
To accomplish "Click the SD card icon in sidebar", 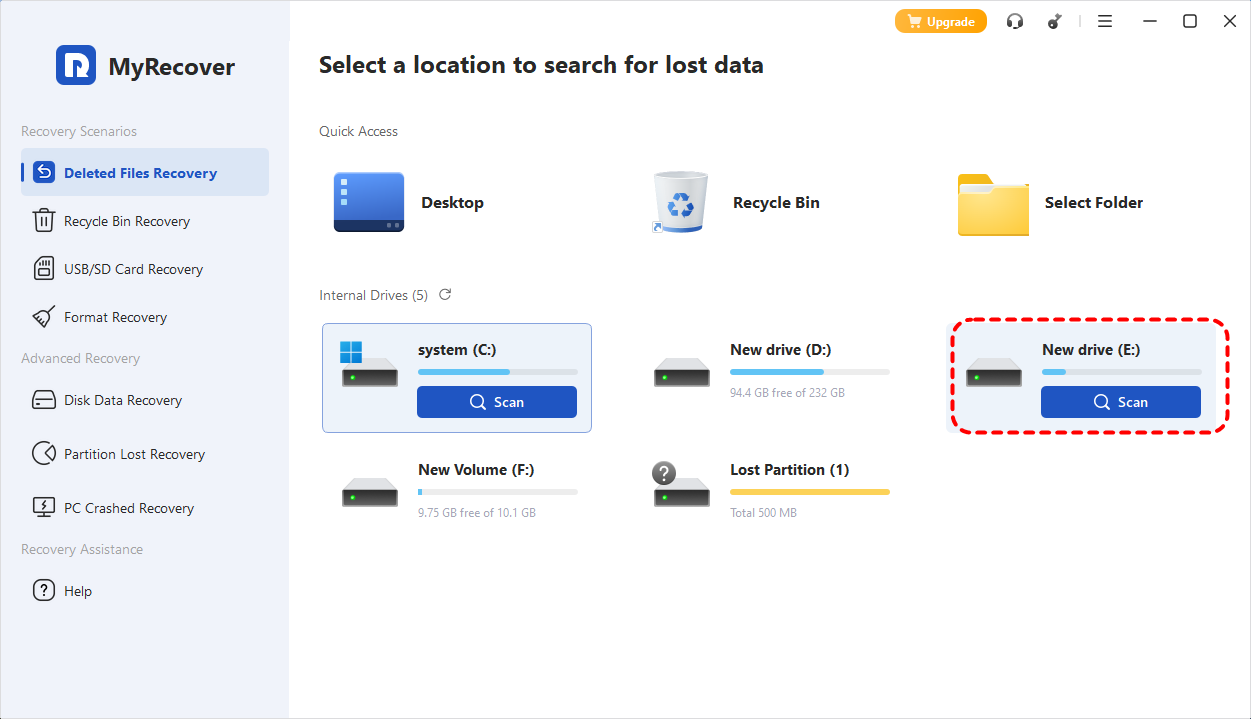I will [44, 269].
